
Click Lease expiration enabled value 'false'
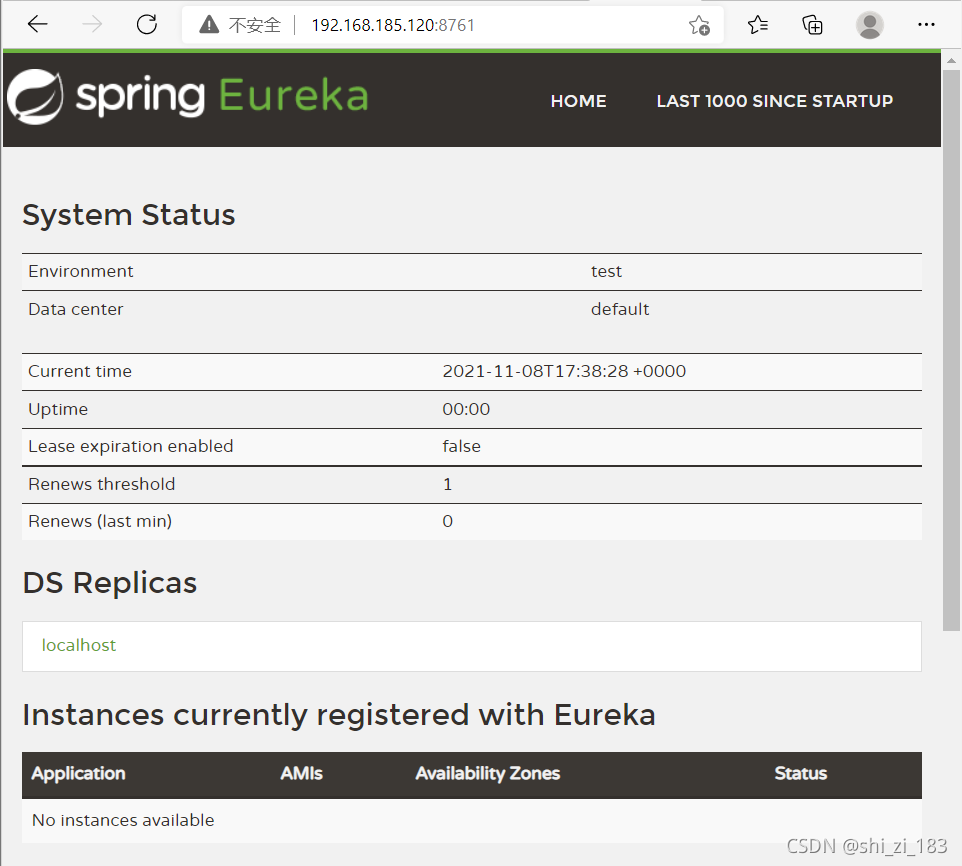click(x=461, y=446)
